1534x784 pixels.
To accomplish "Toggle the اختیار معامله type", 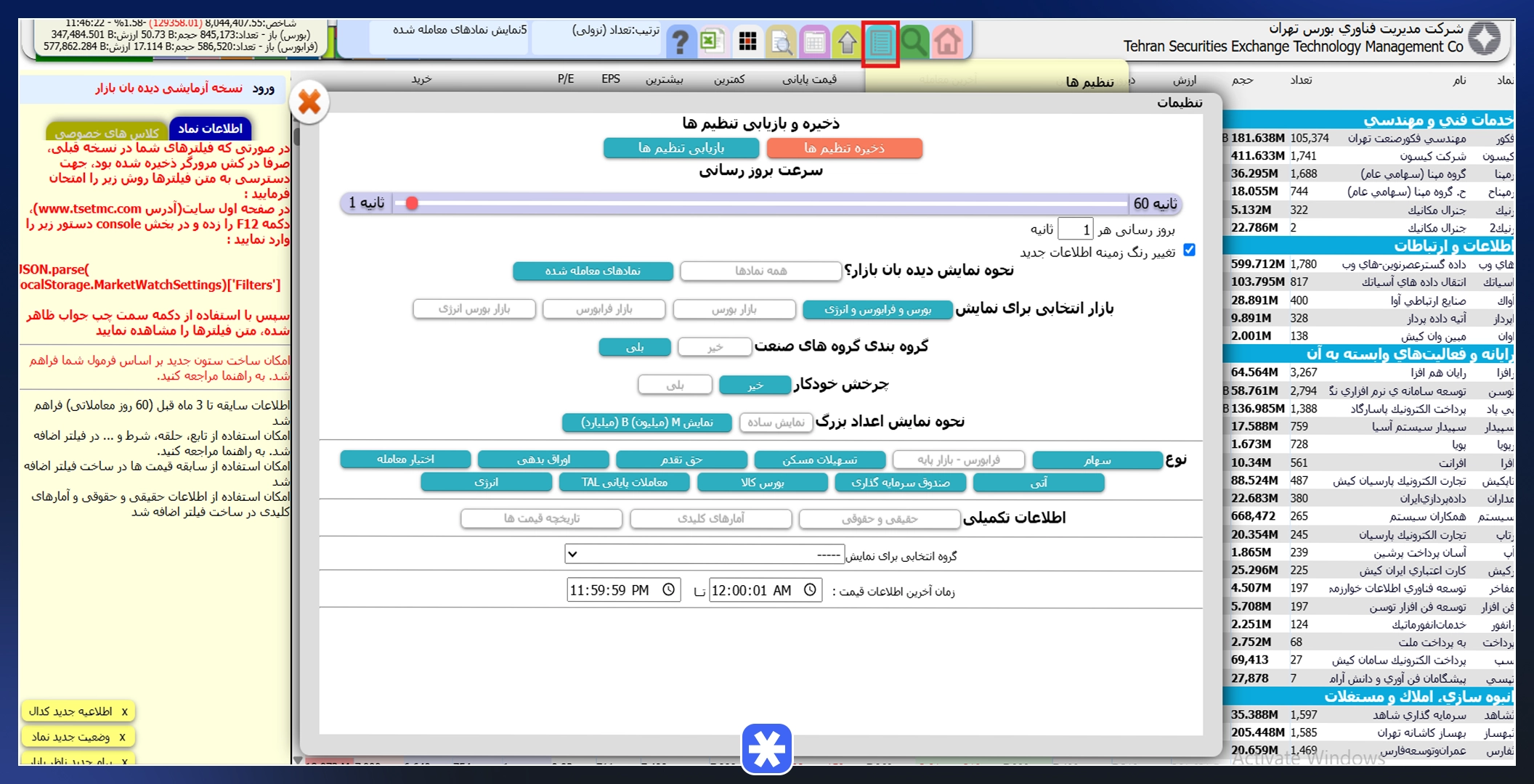I will (405, 460).
